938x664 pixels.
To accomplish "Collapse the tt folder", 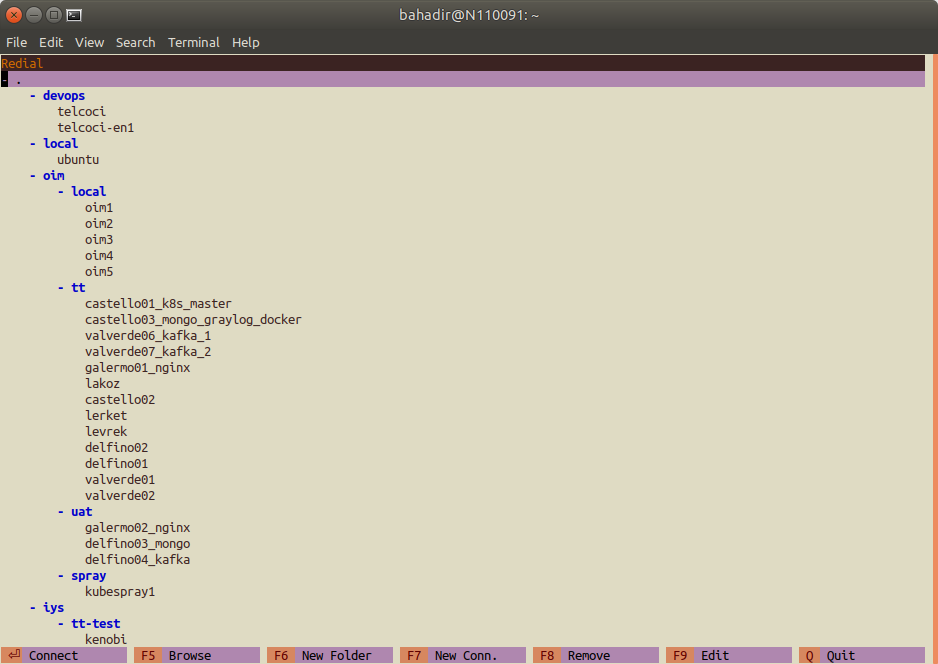I will [x=60, y=288].
